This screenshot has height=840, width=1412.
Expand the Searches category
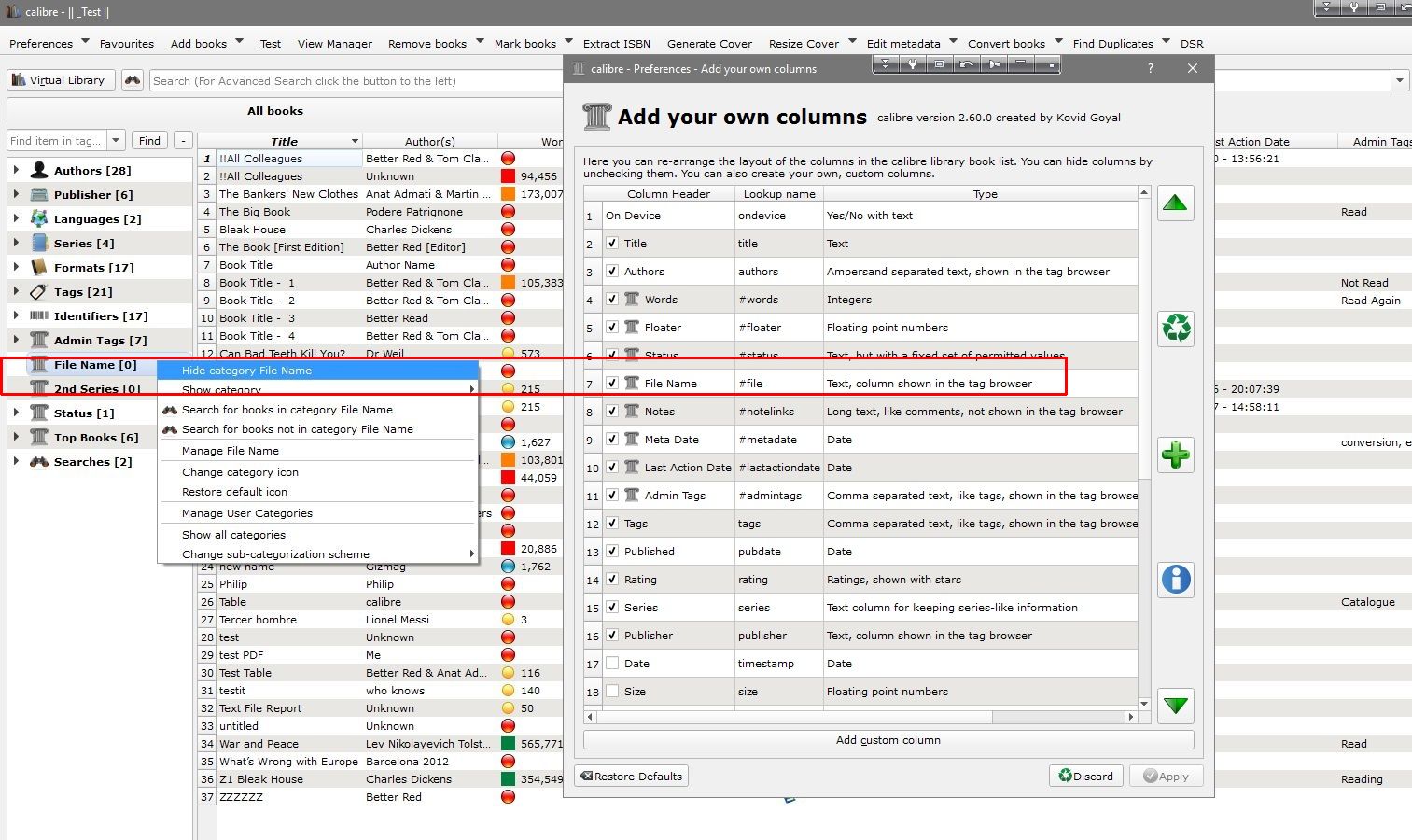[x=16, y=461]
